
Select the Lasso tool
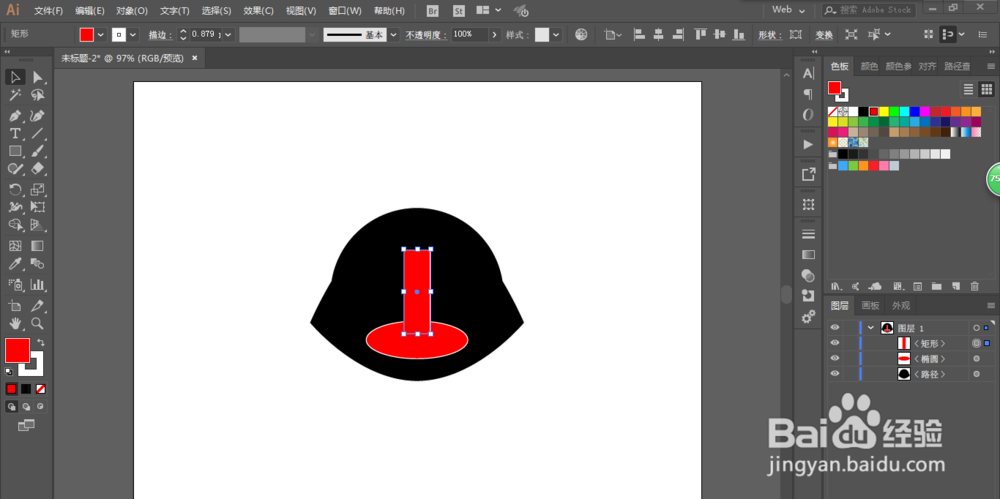point(38,95)
